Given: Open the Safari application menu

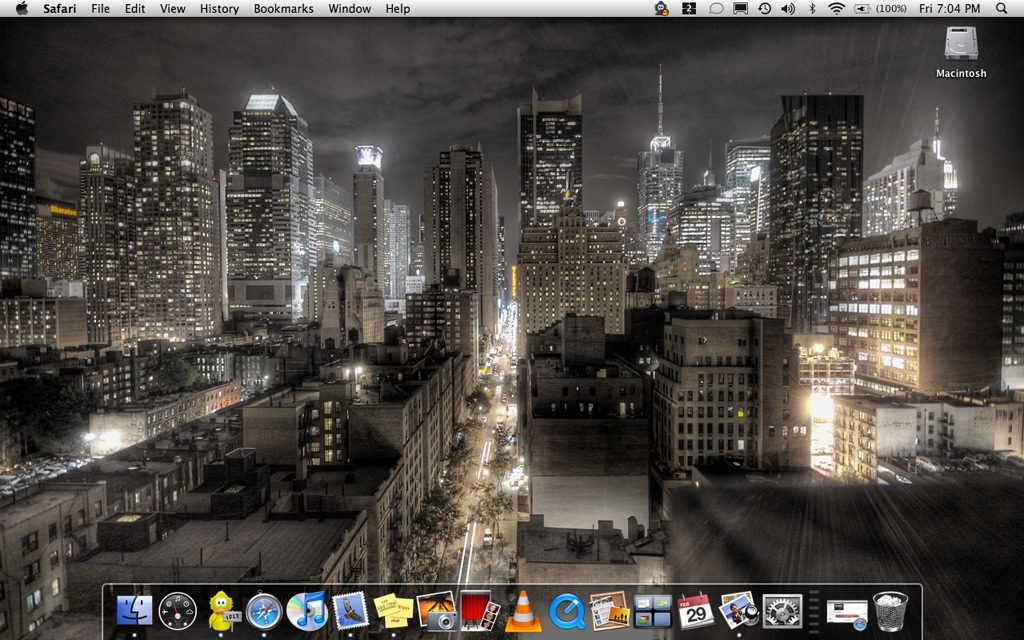Looking at the screenshot, I should (59, 8).
